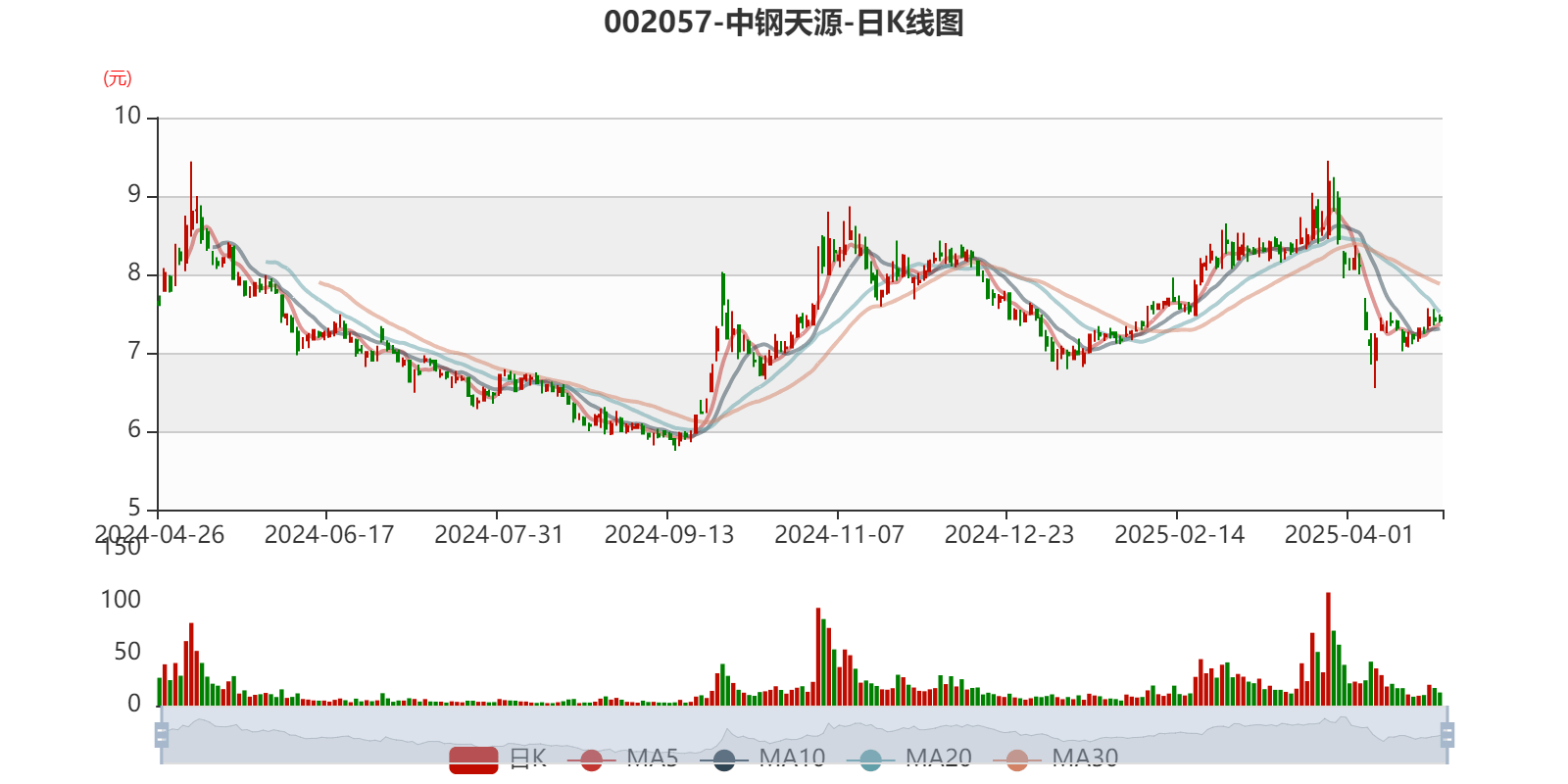
Task: Click the chart title 002057-中钢天源-日K线图
Action: tap(784, 23)
